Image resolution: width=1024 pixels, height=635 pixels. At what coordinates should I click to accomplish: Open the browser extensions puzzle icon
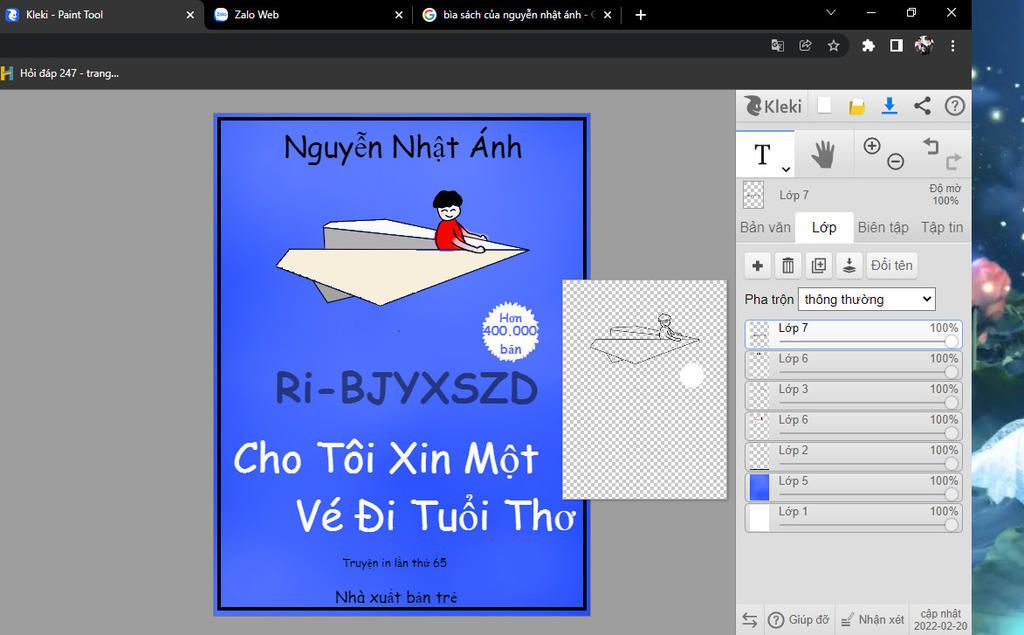[868, 46]
